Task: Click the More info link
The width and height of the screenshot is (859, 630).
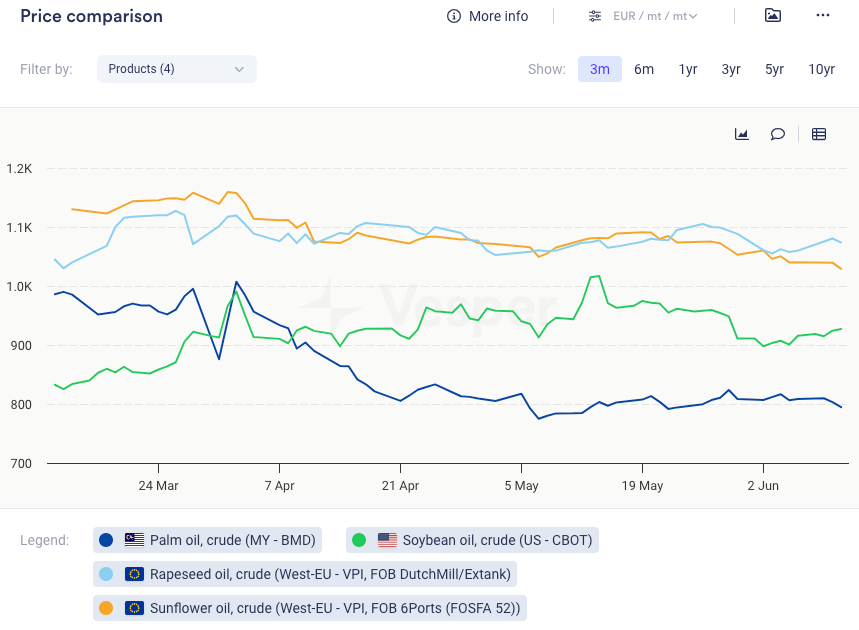Action: coord(498,16)
